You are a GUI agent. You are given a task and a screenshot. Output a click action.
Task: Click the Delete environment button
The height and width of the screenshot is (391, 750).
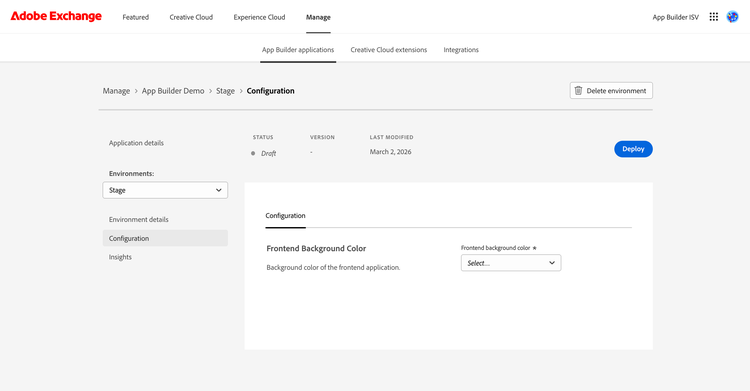(611, 90)
